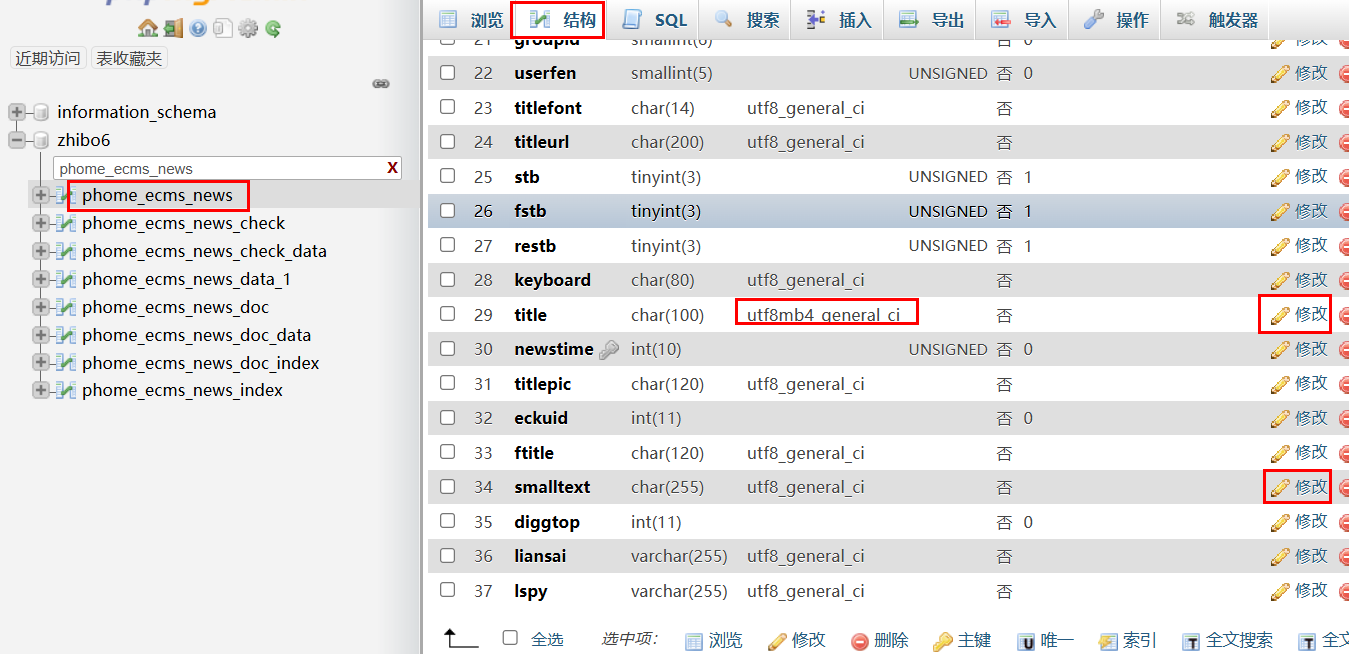The image size is (1349, 654).
Task: Check the box for the keyboard column
Action: (x=448, y=280)
